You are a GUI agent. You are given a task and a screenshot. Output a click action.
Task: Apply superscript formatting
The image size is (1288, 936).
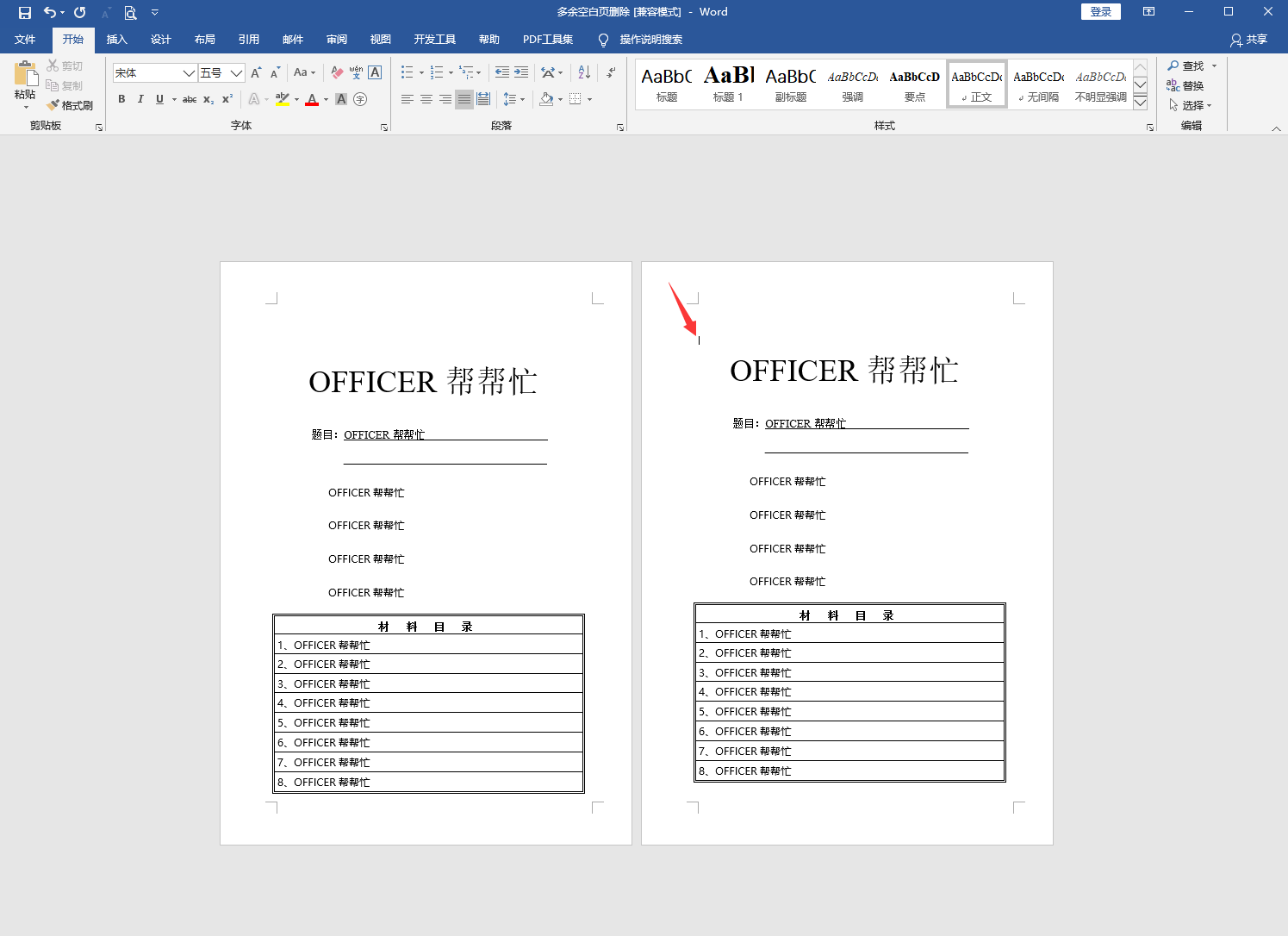pos(227,99)
